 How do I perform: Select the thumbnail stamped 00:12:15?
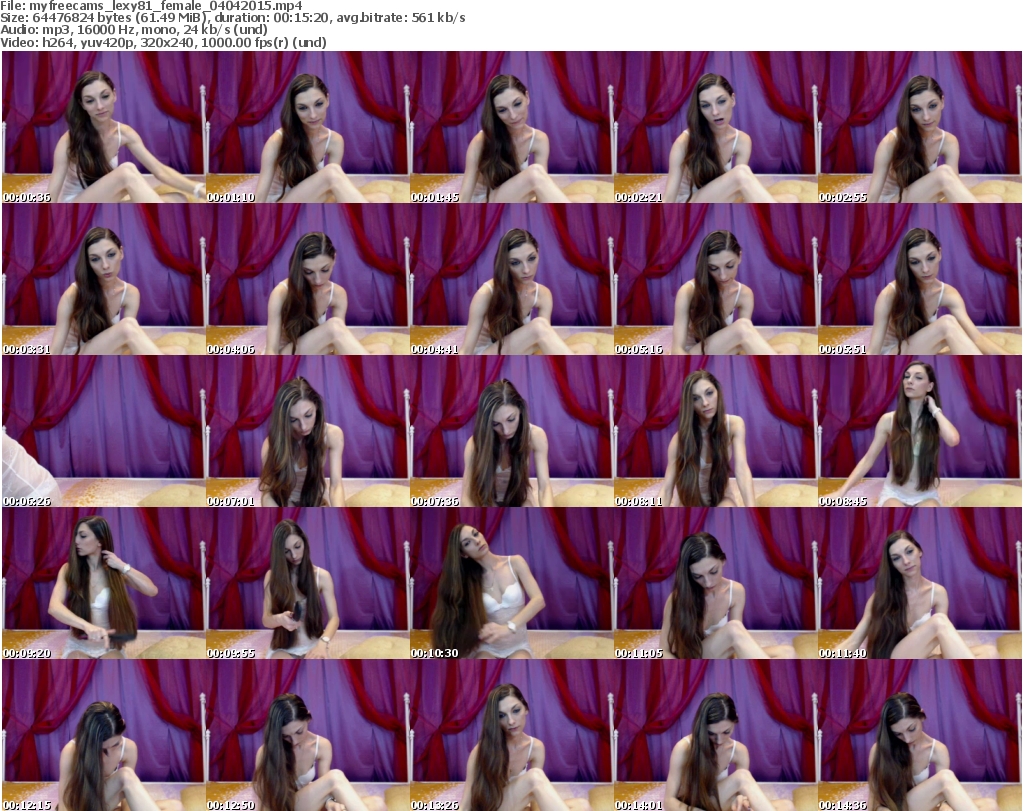click(x=104, y=735)
